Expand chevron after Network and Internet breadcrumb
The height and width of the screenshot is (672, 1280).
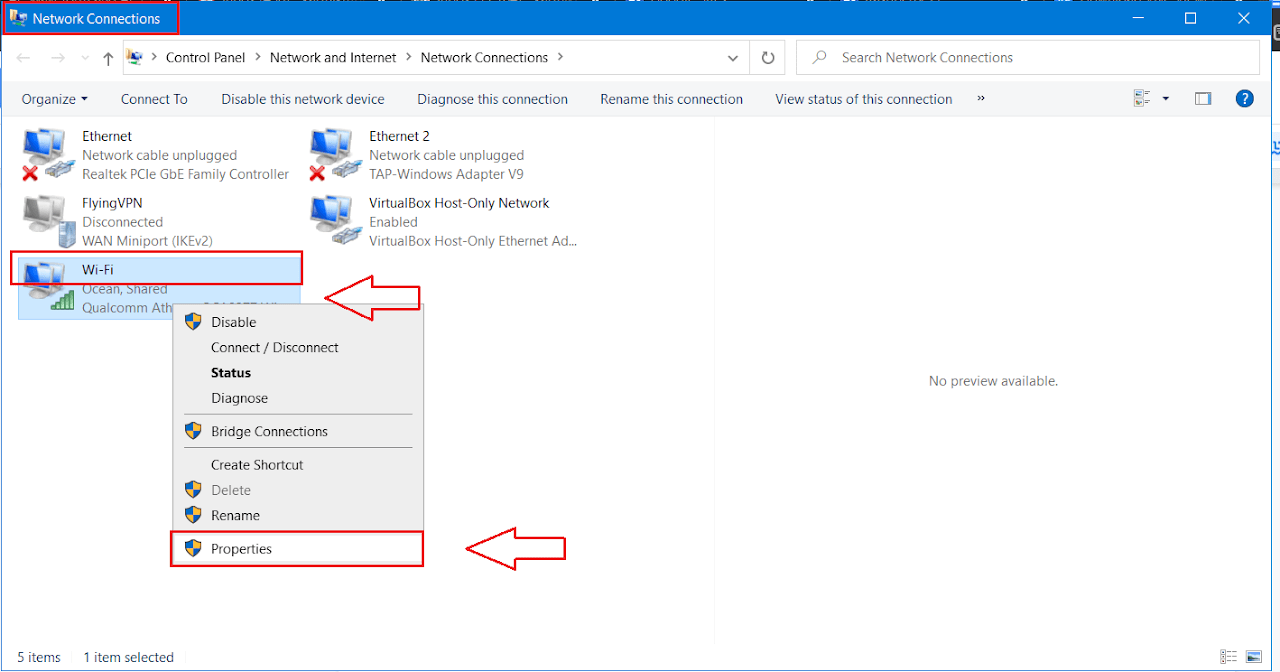408,58
